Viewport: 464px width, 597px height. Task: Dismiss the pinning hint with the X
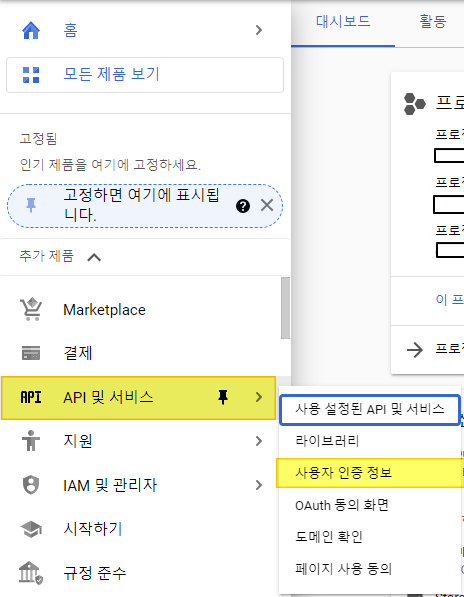tap(267, 206)
